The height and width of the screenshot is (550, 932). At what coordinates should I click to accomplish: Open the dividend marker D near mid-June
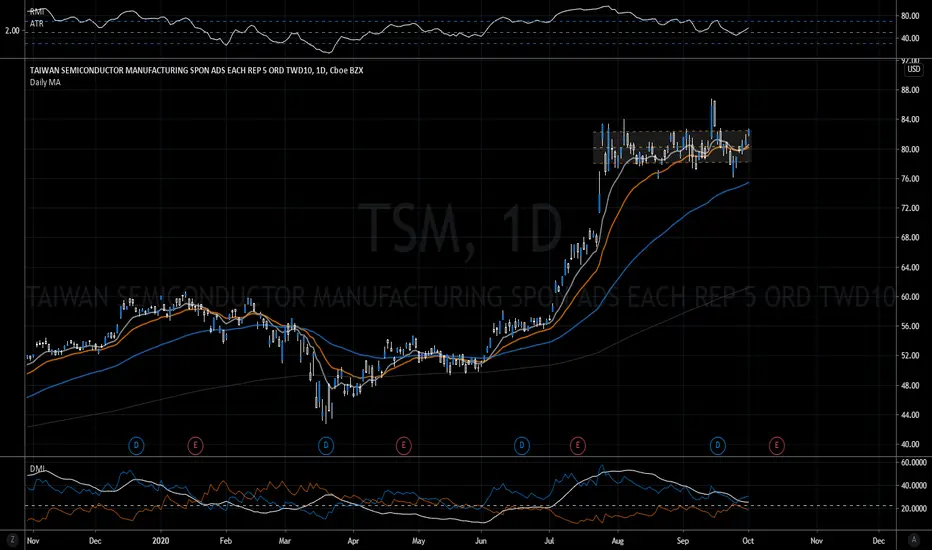coord(522,445)
